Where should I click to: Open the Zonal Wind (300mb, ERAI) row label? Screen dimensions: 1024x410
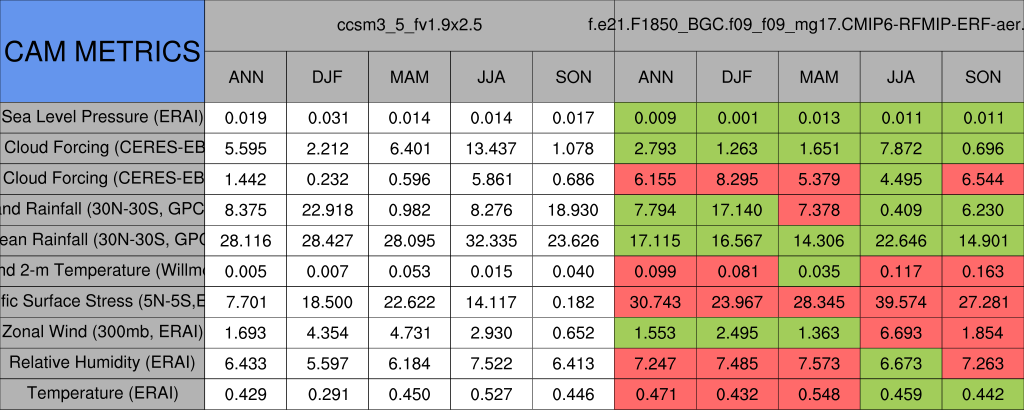coord(102,332)
